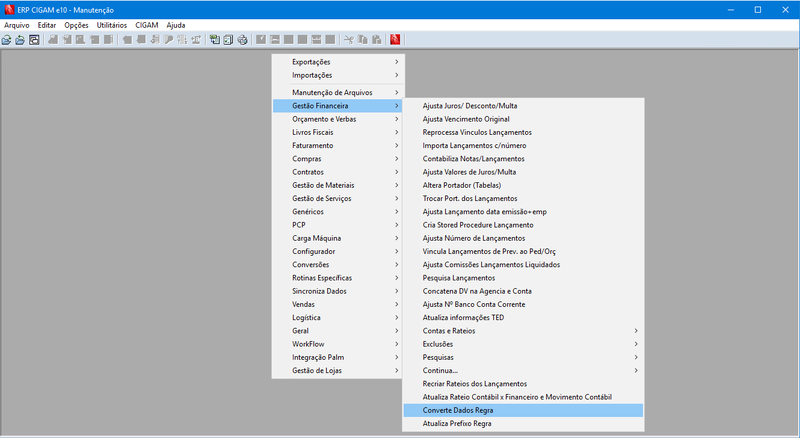This screenshot has width=800, height=438.
Task: Choose Sincroniza Dados menu entry
Action: (x=337, y=291)
